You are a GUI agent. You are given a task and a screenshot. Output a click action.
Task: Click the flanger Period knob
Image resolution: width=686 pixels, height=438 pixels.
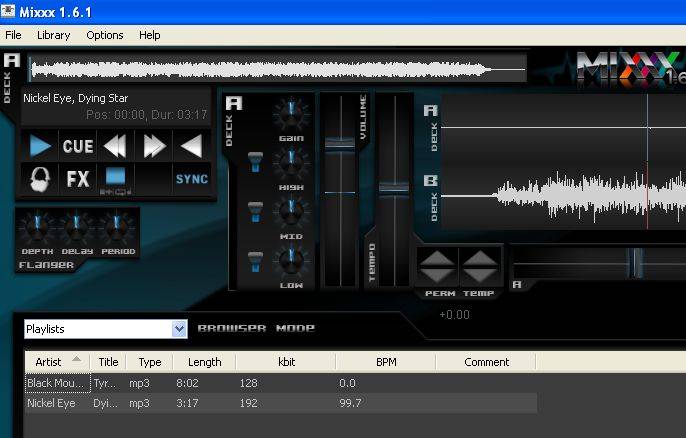click(117, 228)
